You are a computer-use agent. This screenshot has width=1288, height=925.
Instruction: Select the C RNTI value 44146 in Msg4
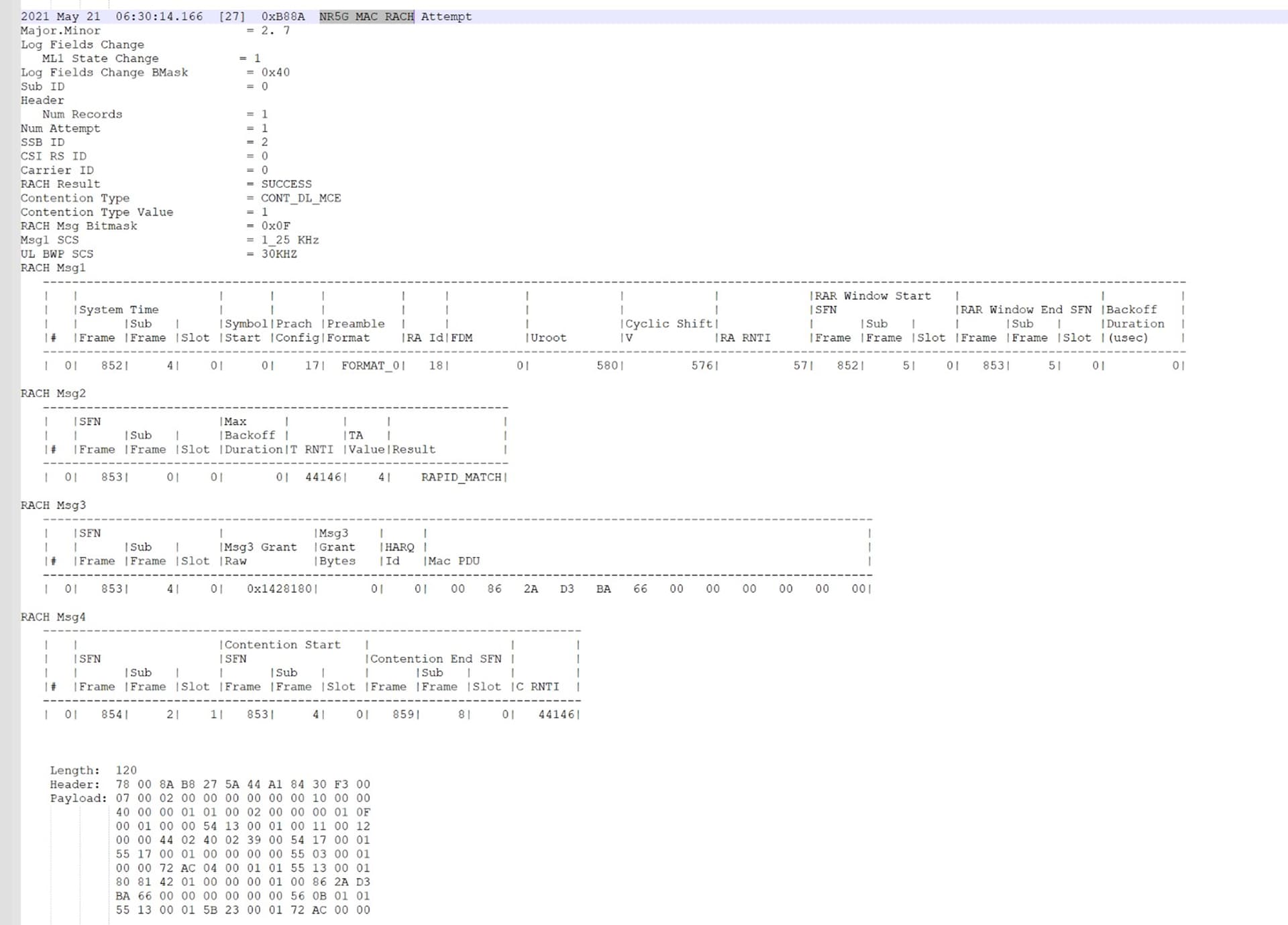(x=557, y=715)
